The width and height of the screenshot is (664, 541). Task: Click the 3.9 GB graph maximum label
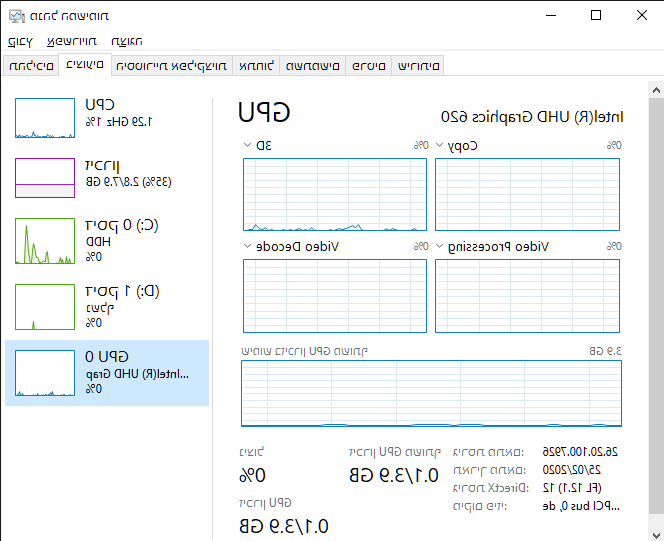pyautogui.click(x=606, y=351)
